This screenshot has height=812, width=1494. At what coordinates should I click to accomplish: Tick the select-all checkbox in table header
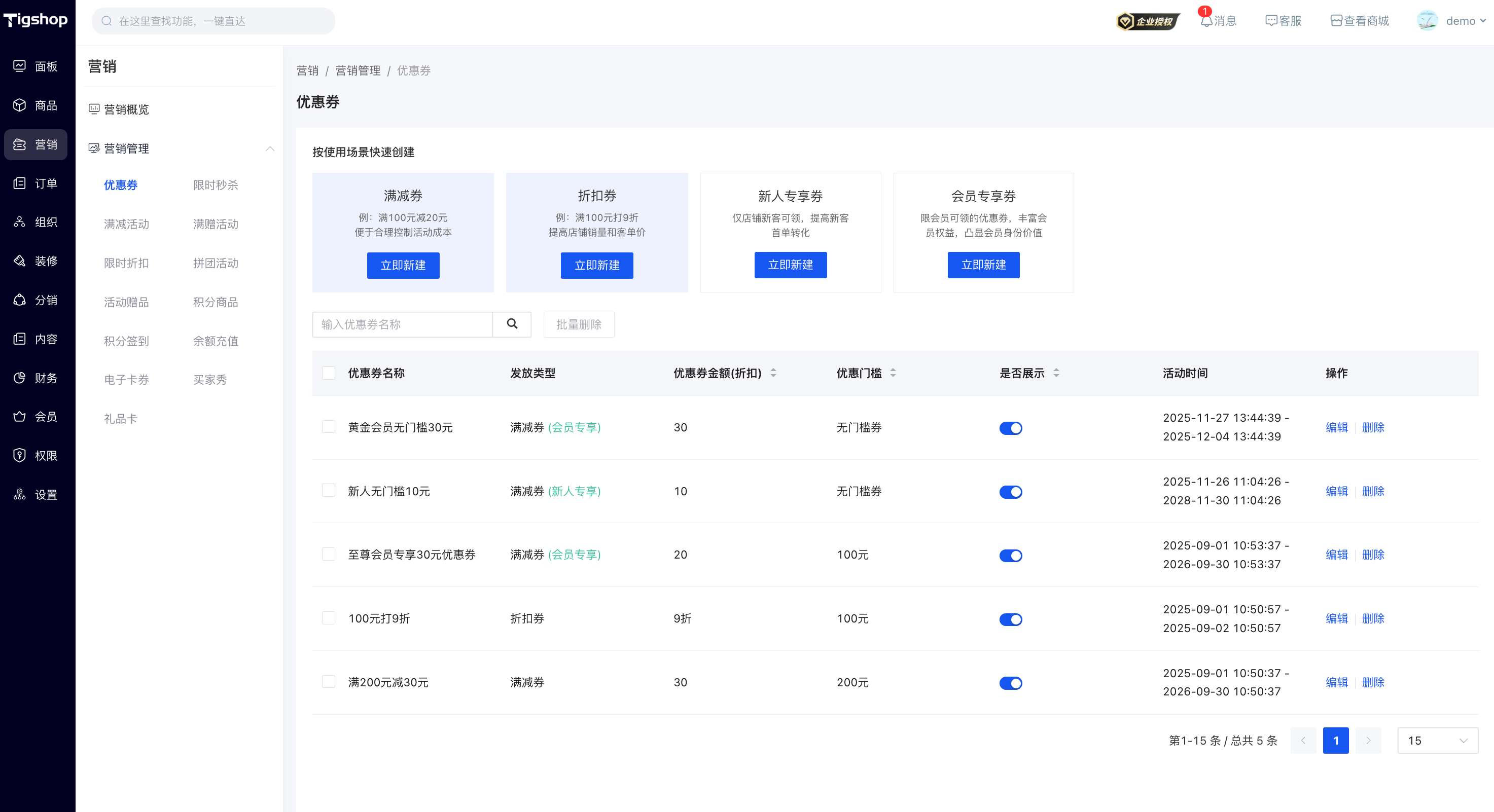(328, 373)
